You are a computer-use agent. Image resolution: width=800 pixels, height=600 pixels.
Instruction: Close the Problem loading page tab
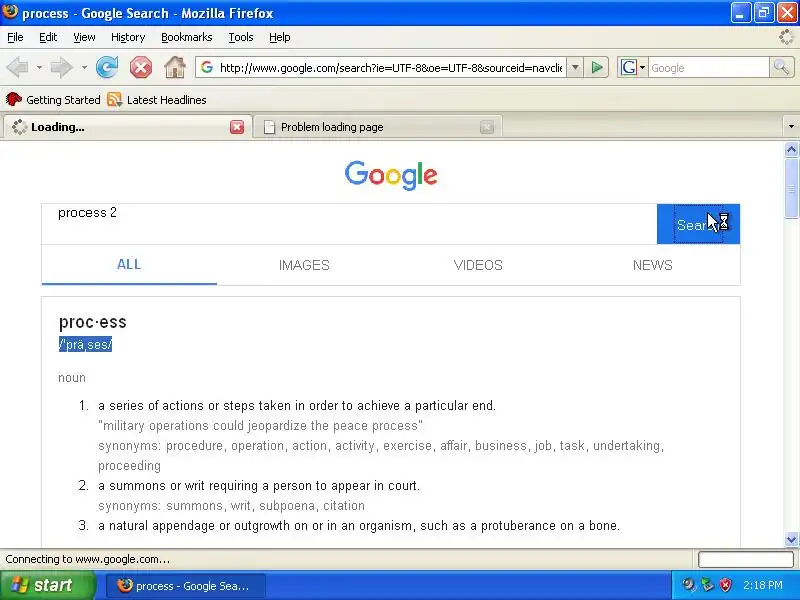[x=487, y=127]
